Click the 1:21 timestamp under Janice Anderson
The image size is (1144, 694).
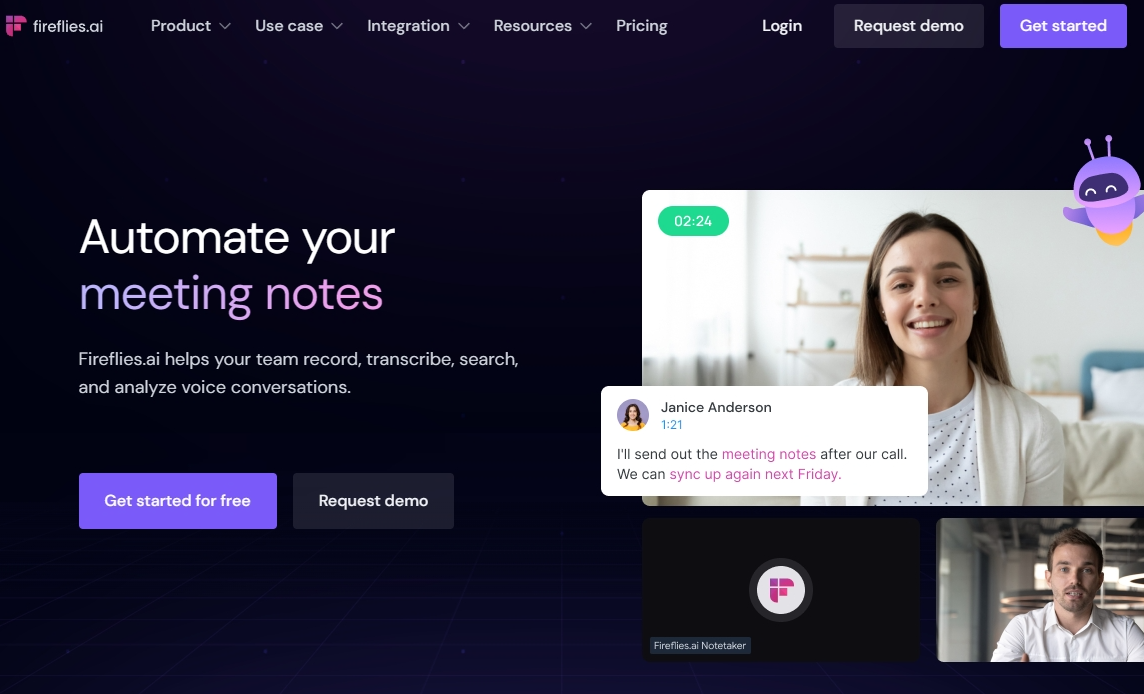(x=671, y=425)
